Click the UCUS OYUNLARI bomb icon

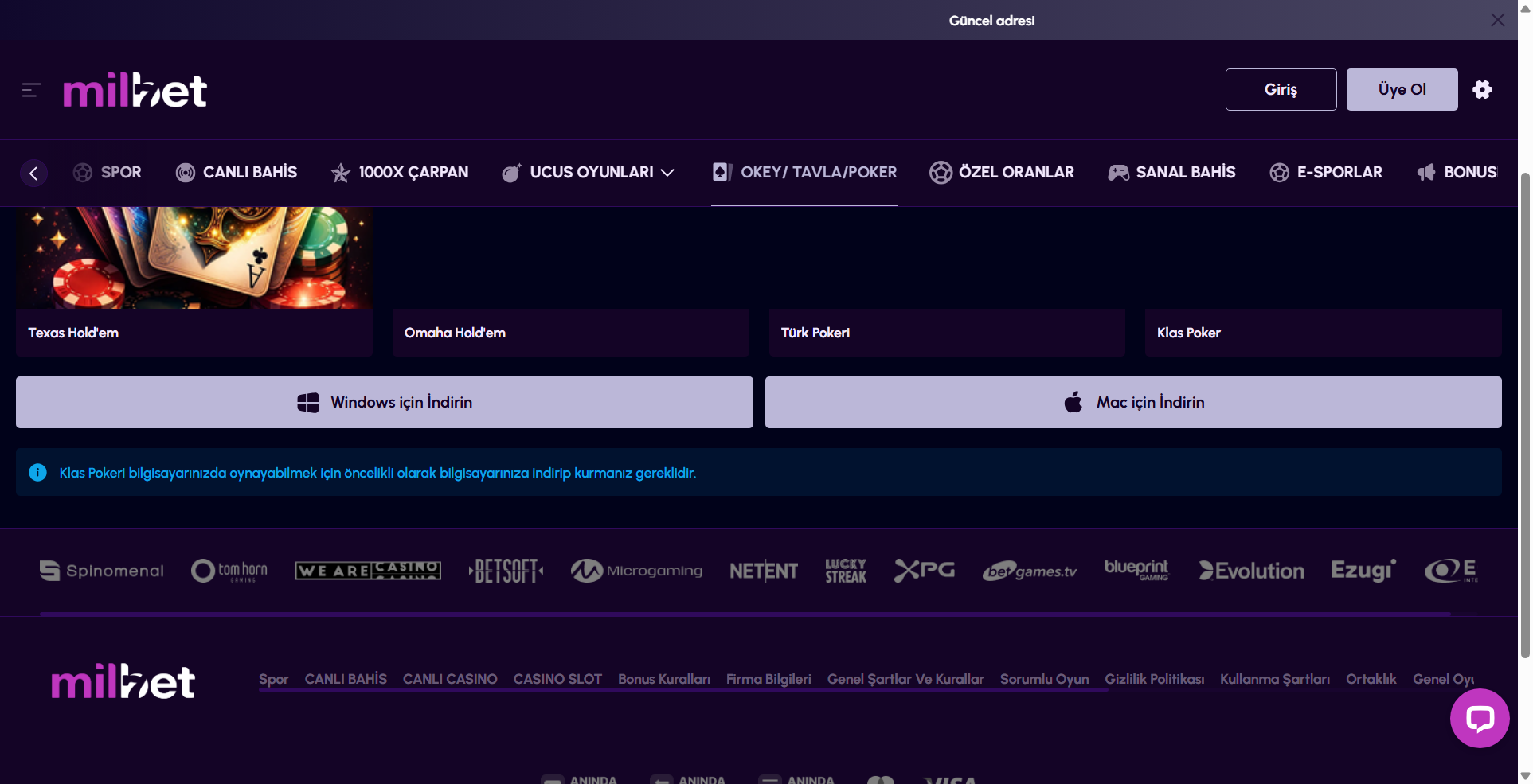[511, 173]
